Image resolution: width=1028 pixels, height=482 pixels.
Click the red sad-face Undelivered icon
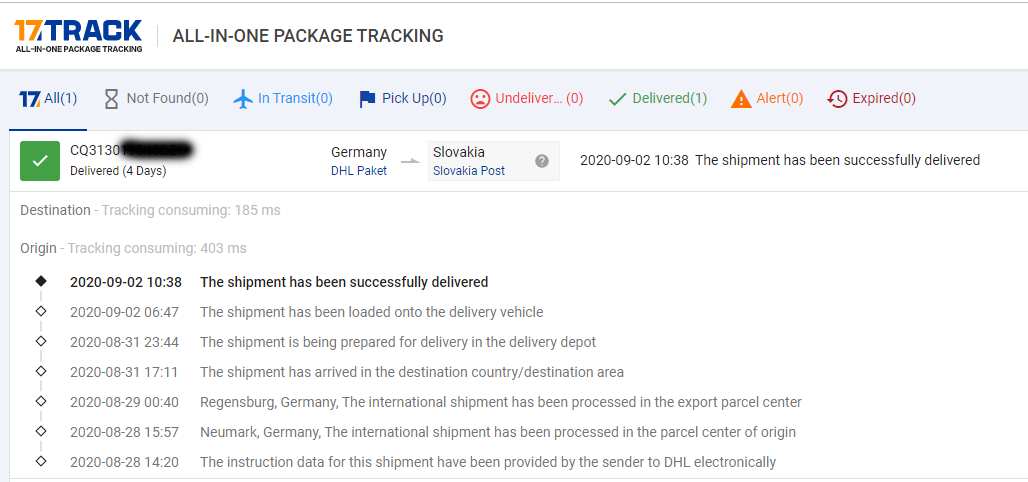coord(480,98)
